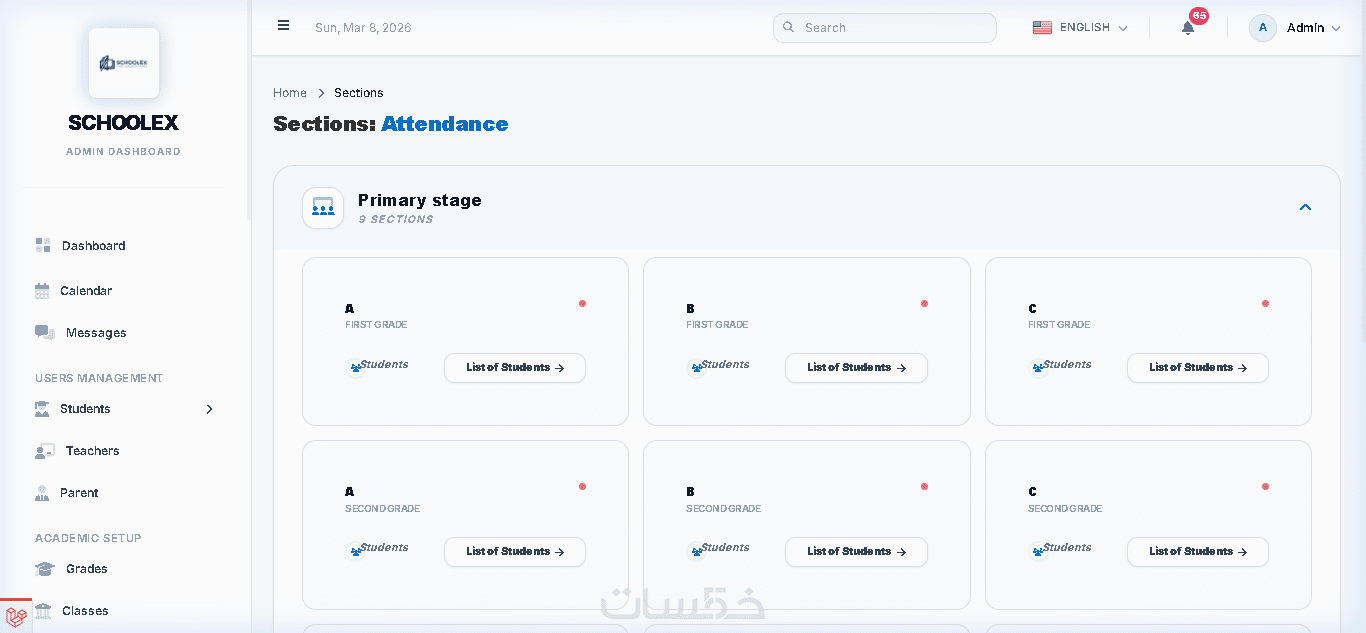Click students icon in Second Grade C card
Screen dimensions: 1366x633
(x=1038, y=551)
